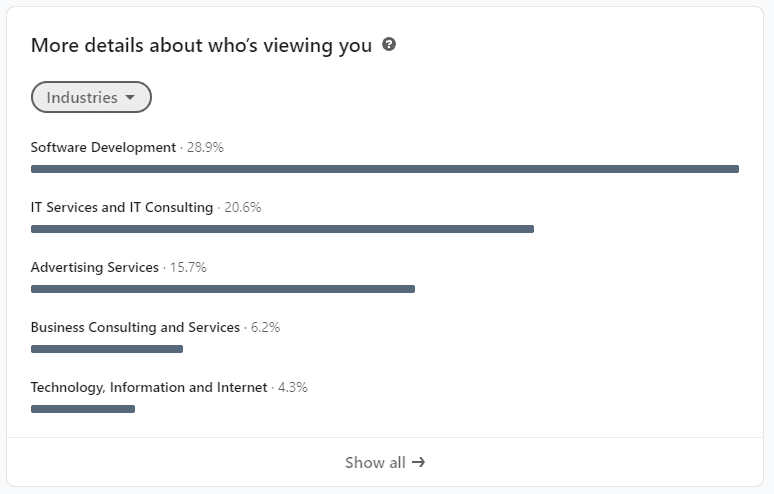Image resolution: width=774 pixels, height=494 pixels.
Task: Click the Business Consulting and Services bar
Action: coord(107,349)
